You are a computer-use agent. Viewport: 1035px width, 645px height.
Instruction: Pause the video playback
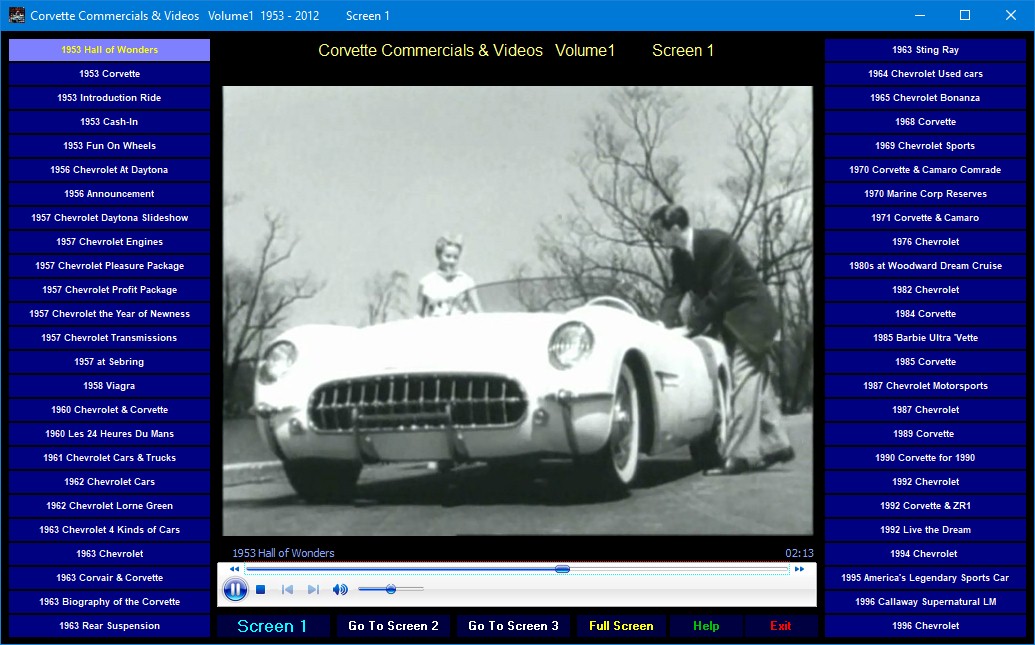tap(235, 589)
